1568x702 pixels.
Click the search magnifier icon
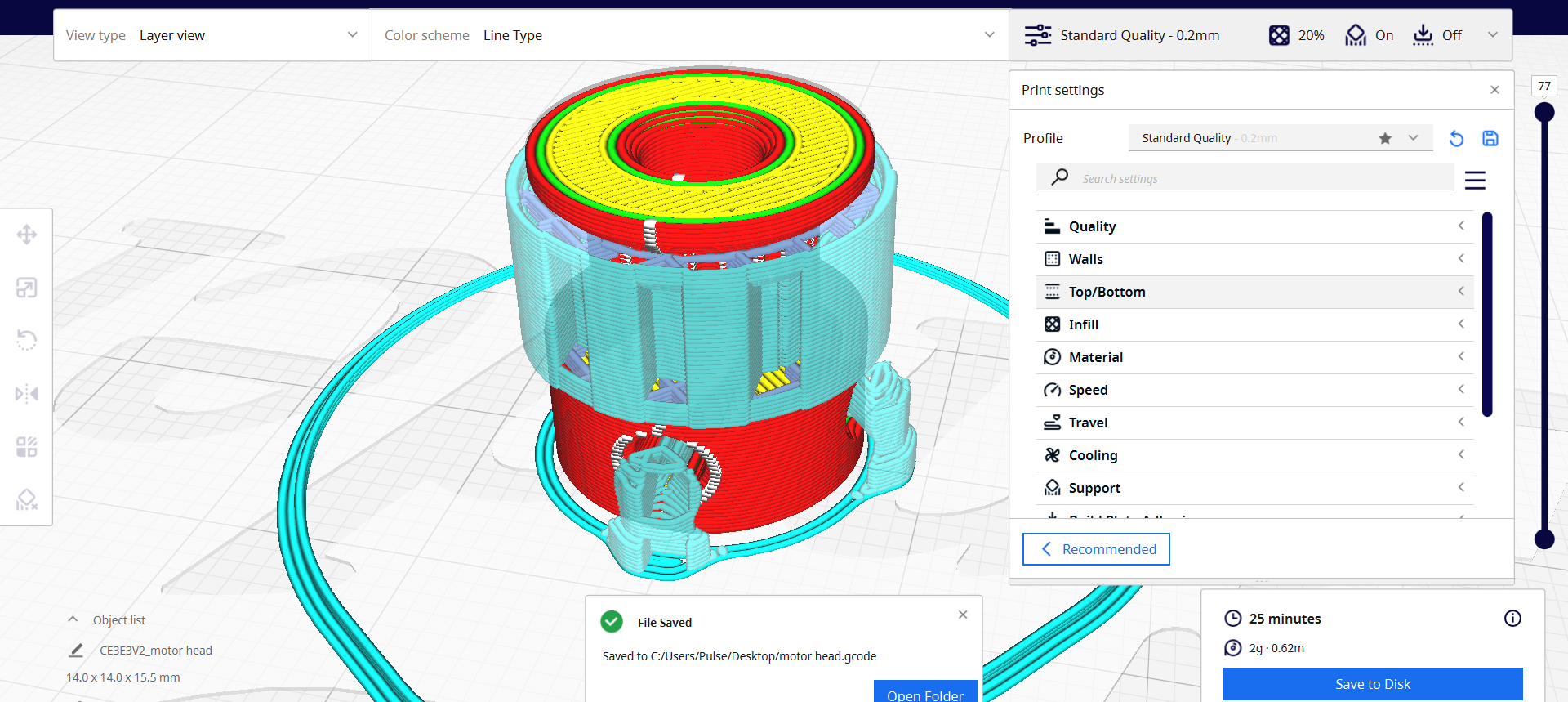coord(1060,177)
